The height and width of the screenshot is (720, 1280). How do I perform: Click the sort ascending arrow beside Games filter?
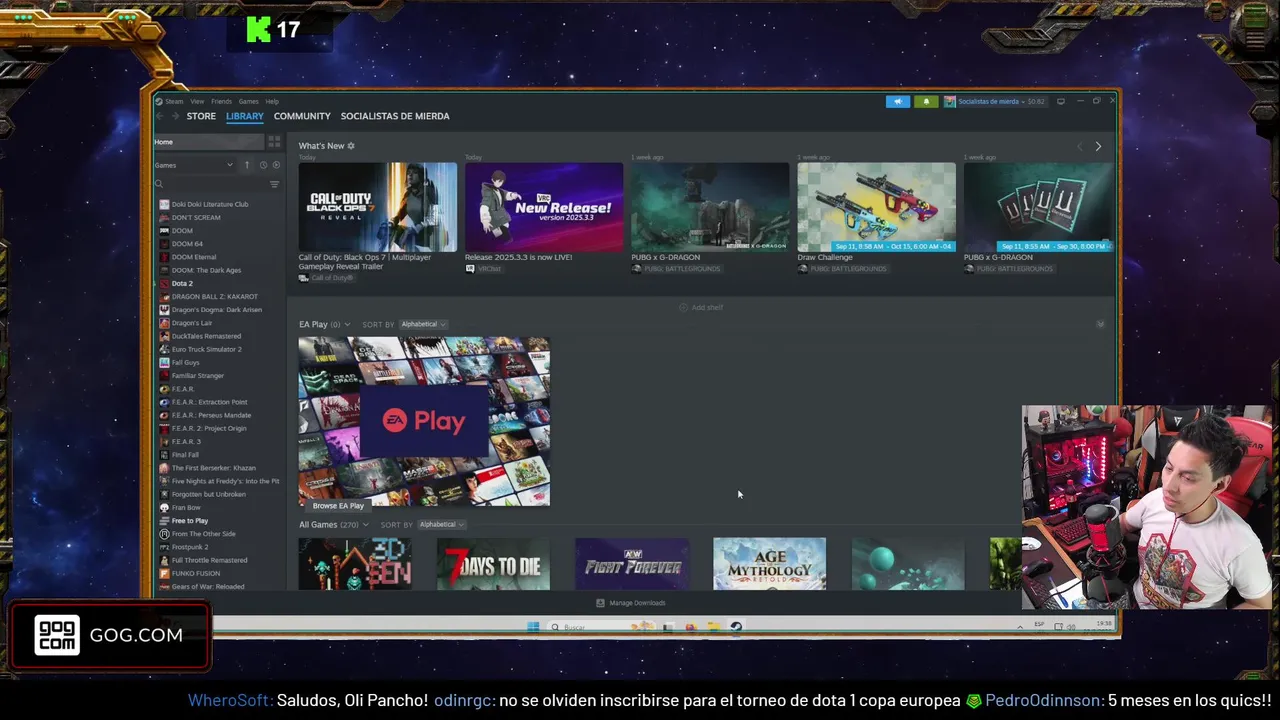coord(247,165)
